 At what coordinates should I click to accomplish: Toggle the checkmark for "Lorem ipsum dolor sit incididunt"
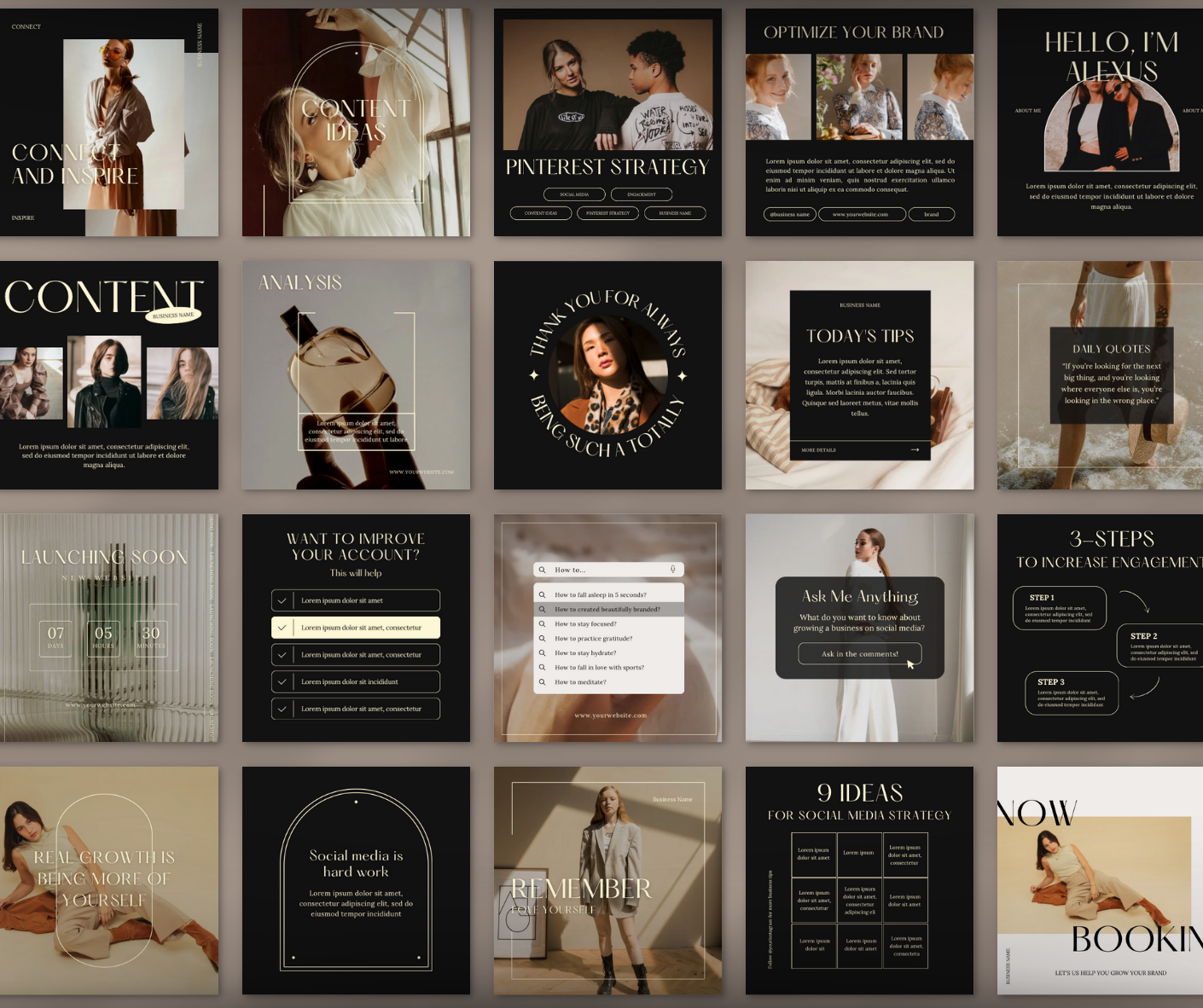point(282,682)
